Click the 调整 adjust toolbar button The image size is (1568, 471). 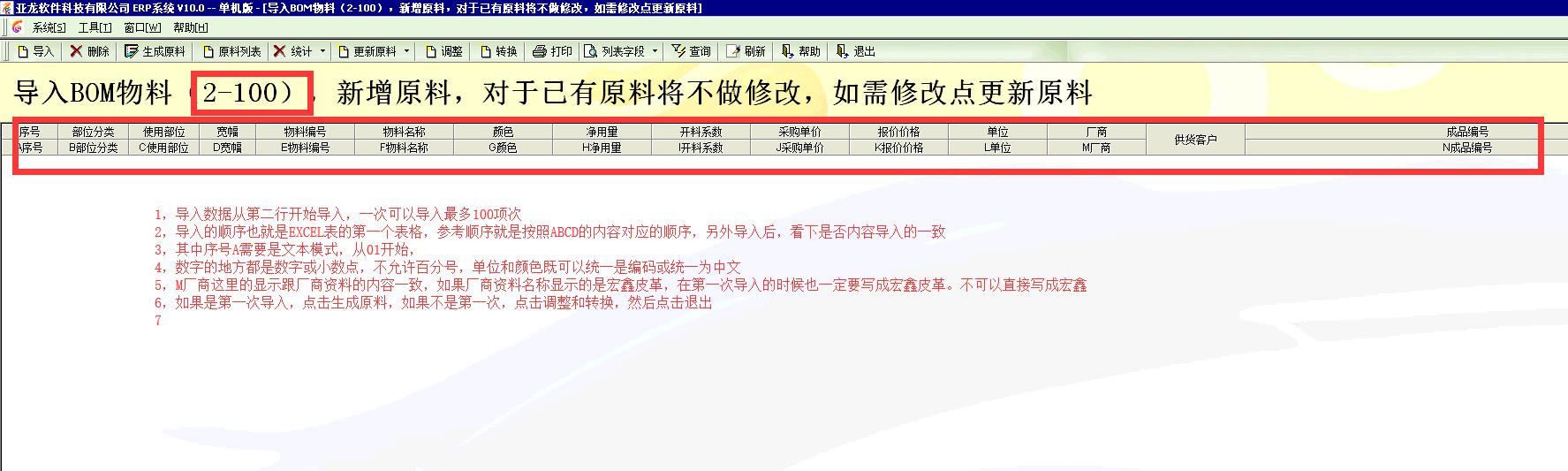[443, 51]
